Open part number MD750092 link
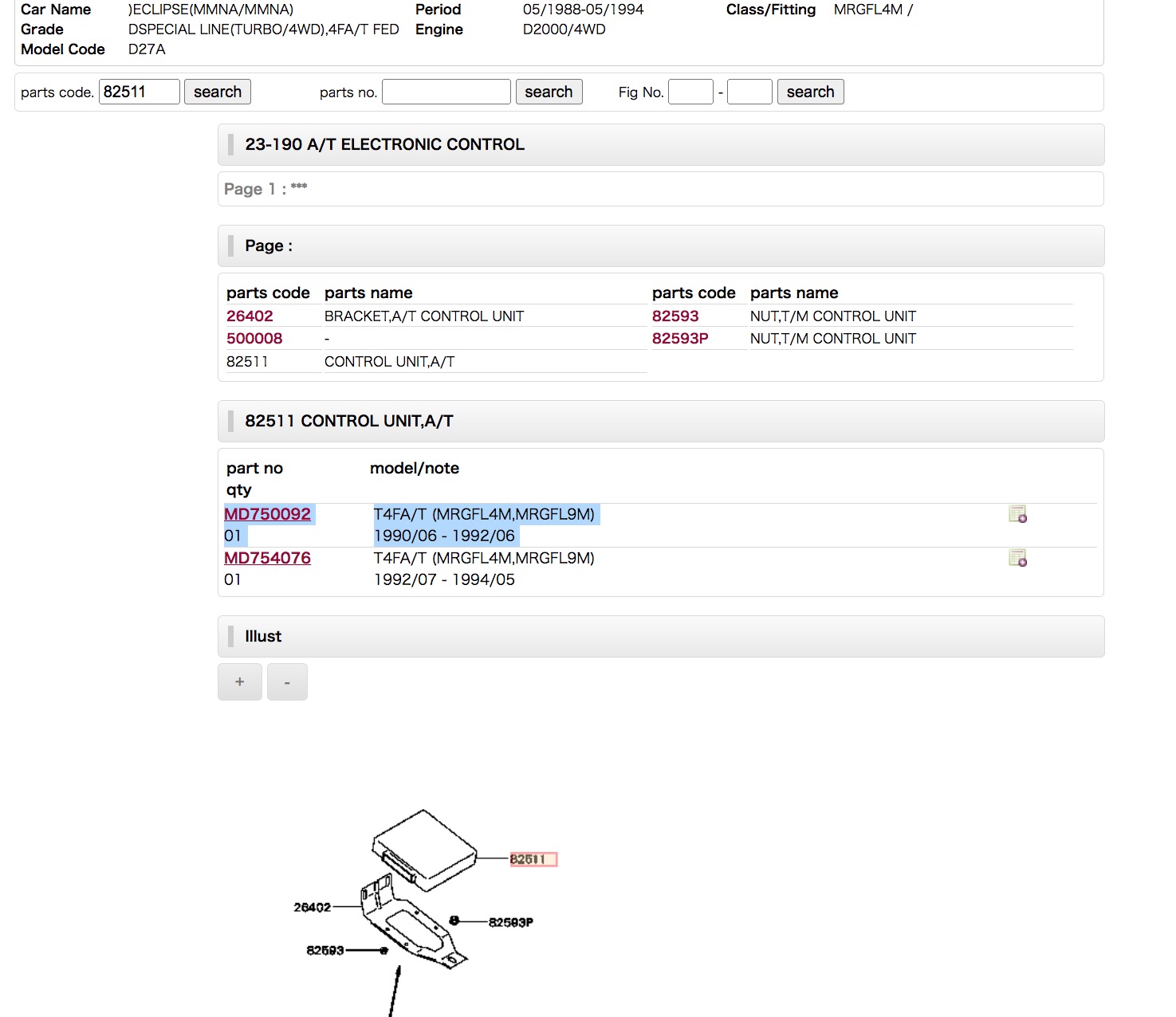The image size is (1176, 1017). point(267,514)
